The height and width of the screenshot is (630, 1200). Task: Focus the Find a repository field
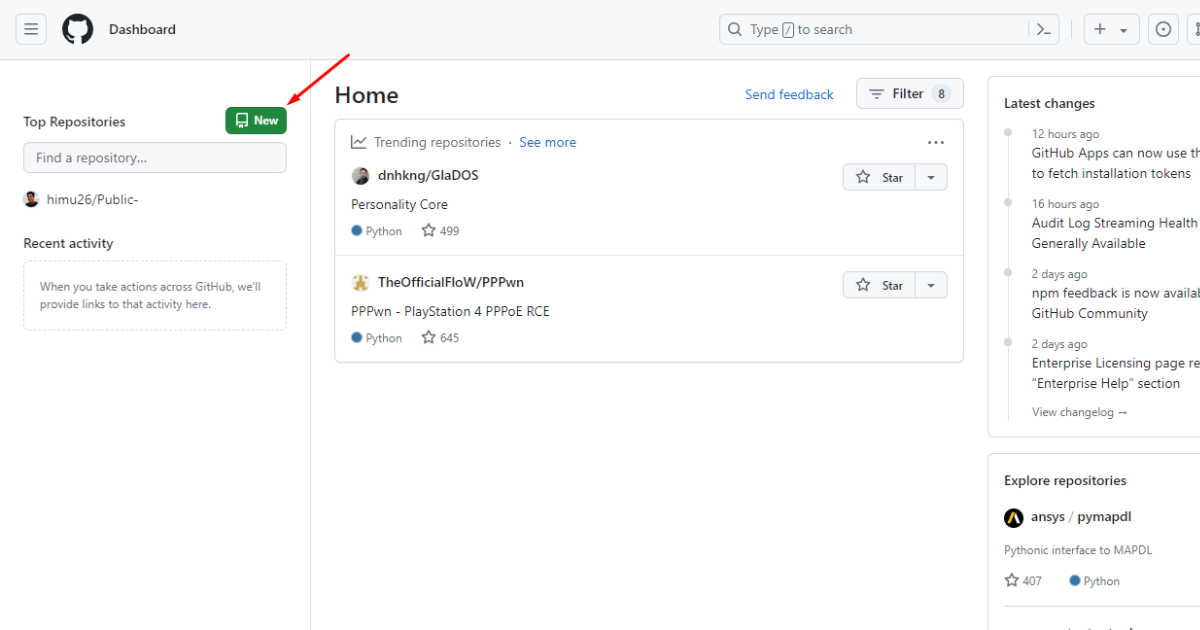[x=155, y=158]
